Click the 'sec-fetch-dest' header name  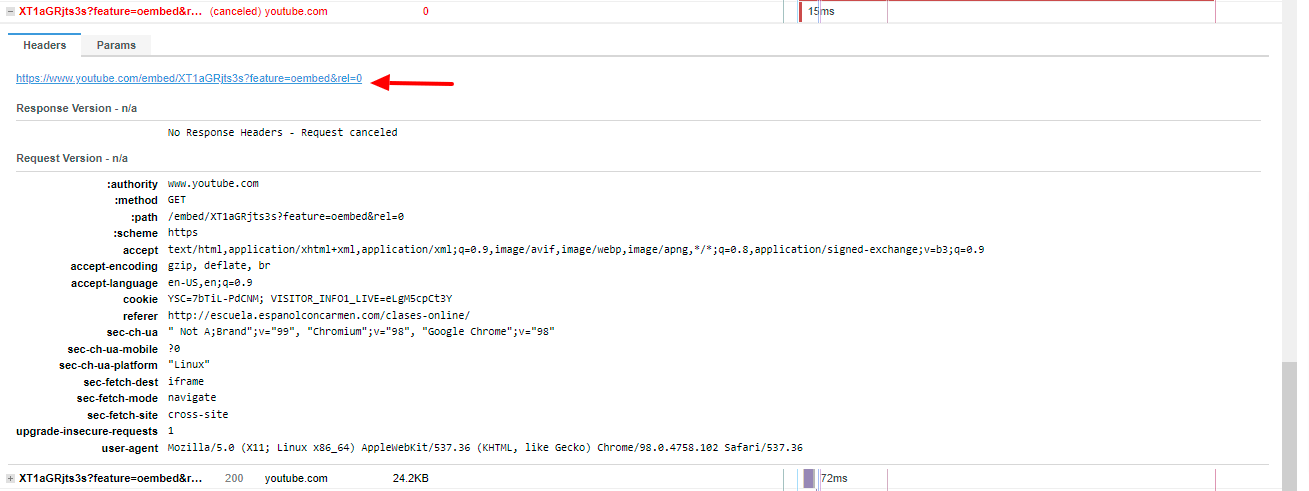(121, 381)
